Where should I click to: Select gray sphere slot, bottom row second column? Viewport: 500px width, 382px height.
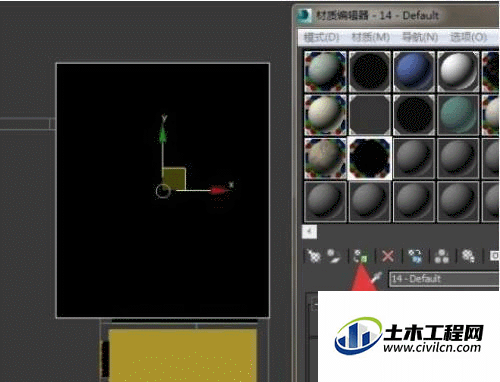pyautogui.click(x=370, y=201)
